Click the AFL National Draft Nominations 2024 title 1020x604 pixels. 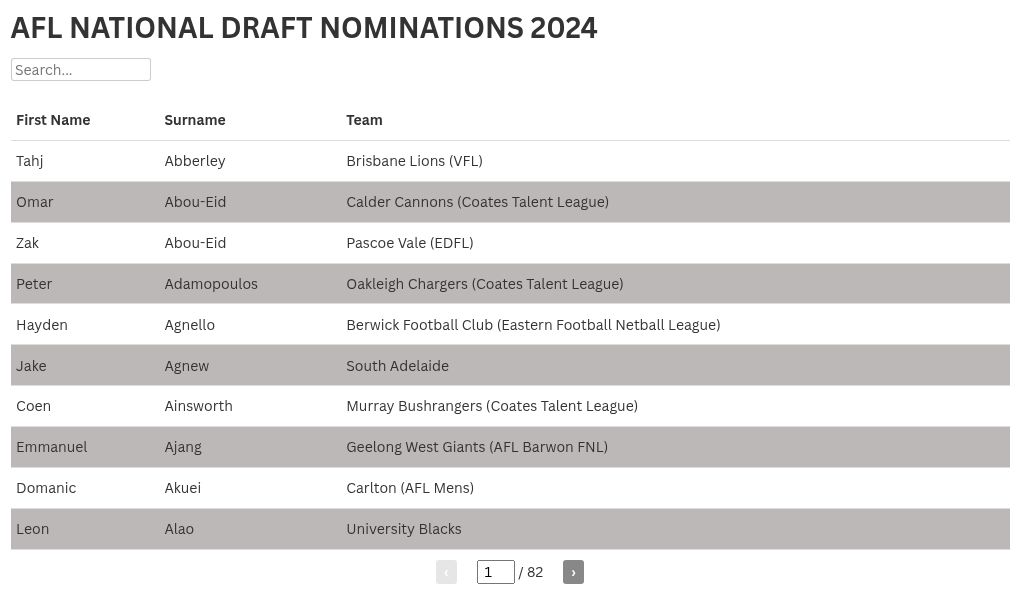click(x=304, y=28)
